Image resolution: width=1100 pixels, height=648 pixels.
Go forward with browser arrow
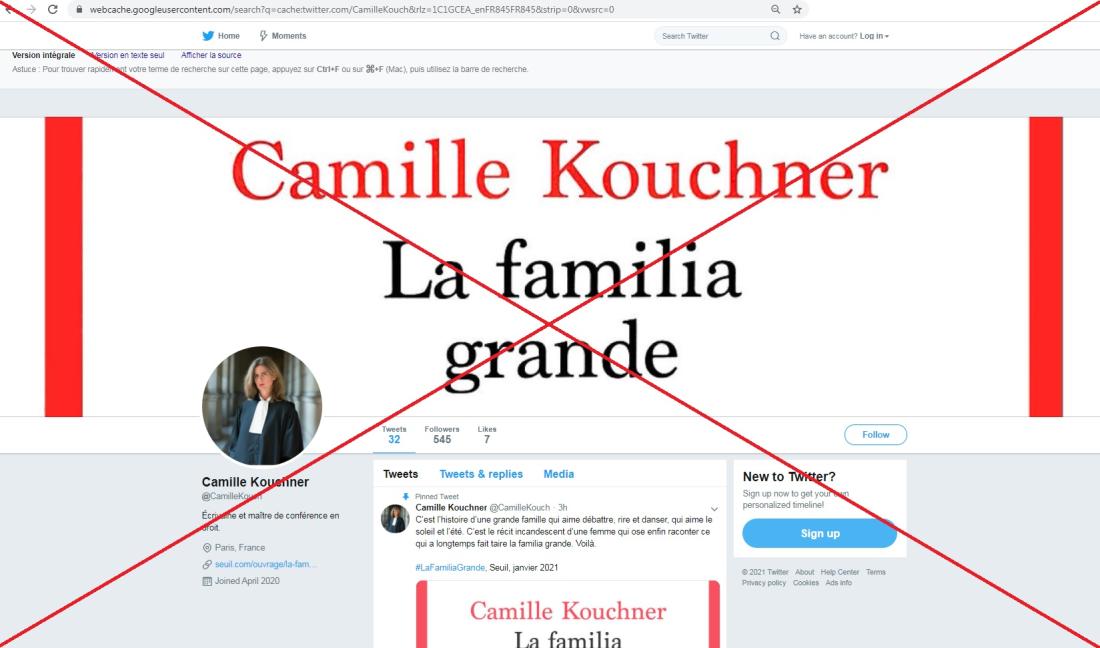30,9
